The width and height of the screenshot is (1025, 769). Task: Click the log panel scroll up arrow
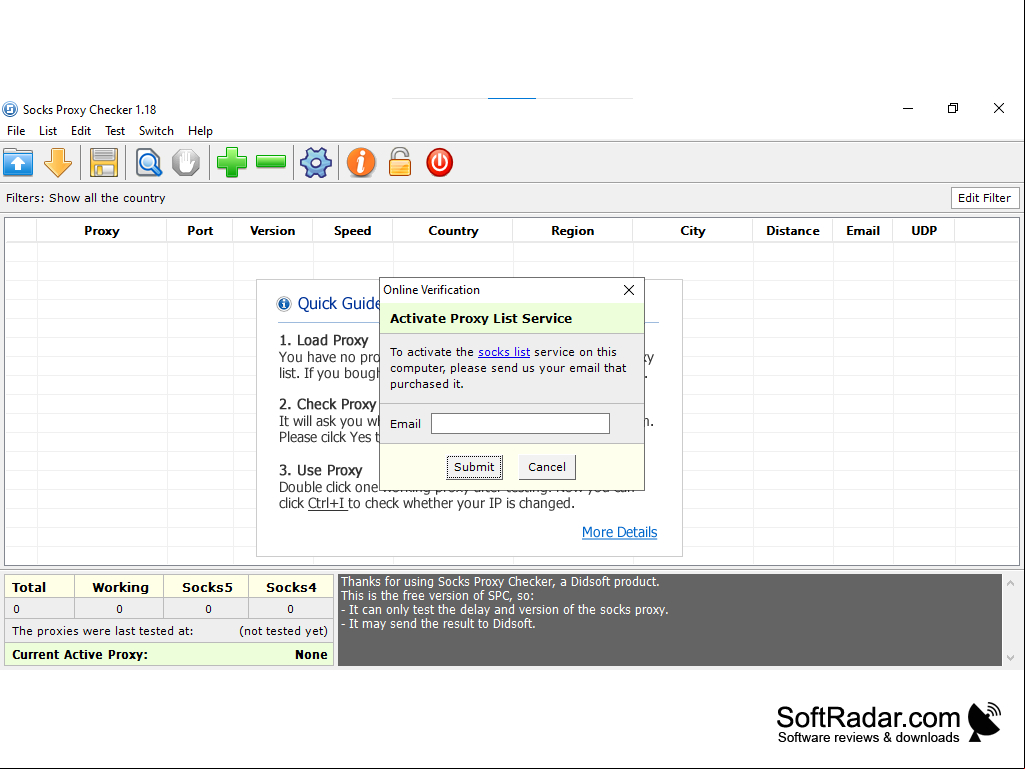(x=1011, y=583)
